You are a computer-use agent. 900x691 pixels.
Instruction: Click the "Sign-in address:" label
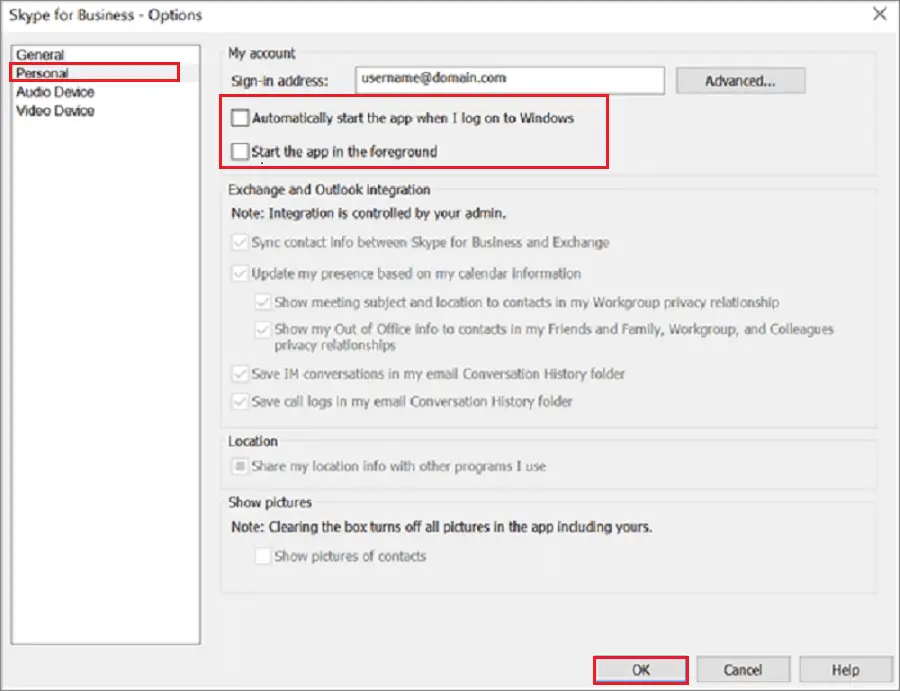280,81
